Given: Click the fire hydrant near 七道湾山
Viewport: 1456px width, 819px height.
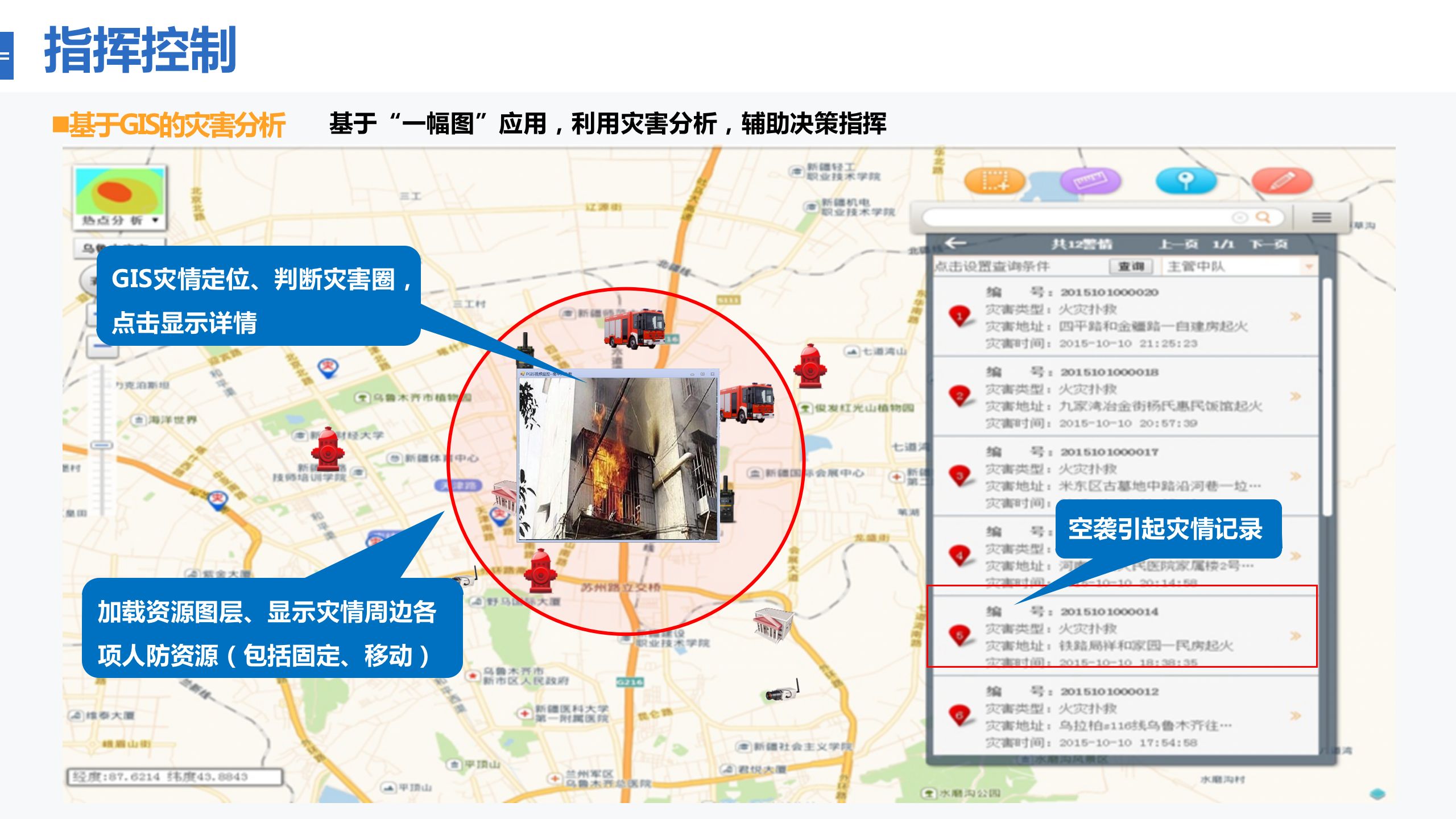Looking at the screenshot, I should click(810, 366).
